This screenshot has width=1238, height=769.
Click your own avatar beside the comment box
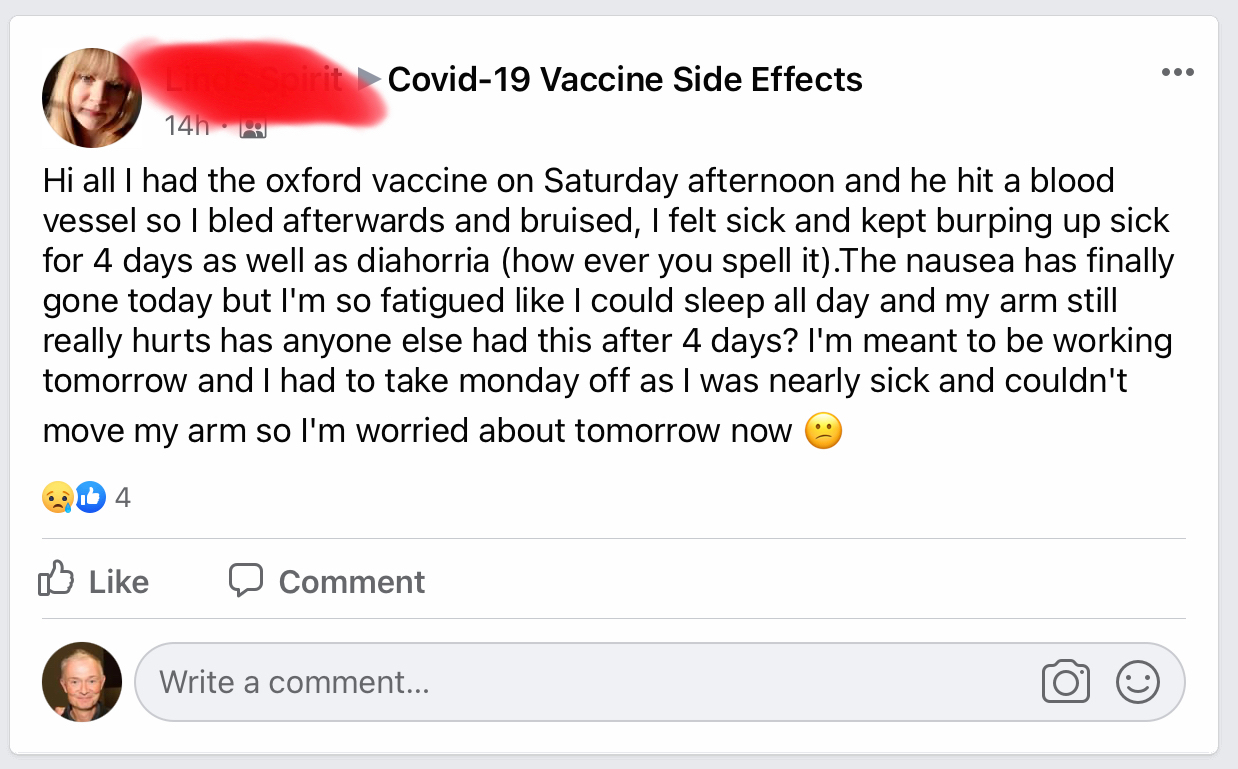pos(82,682)
